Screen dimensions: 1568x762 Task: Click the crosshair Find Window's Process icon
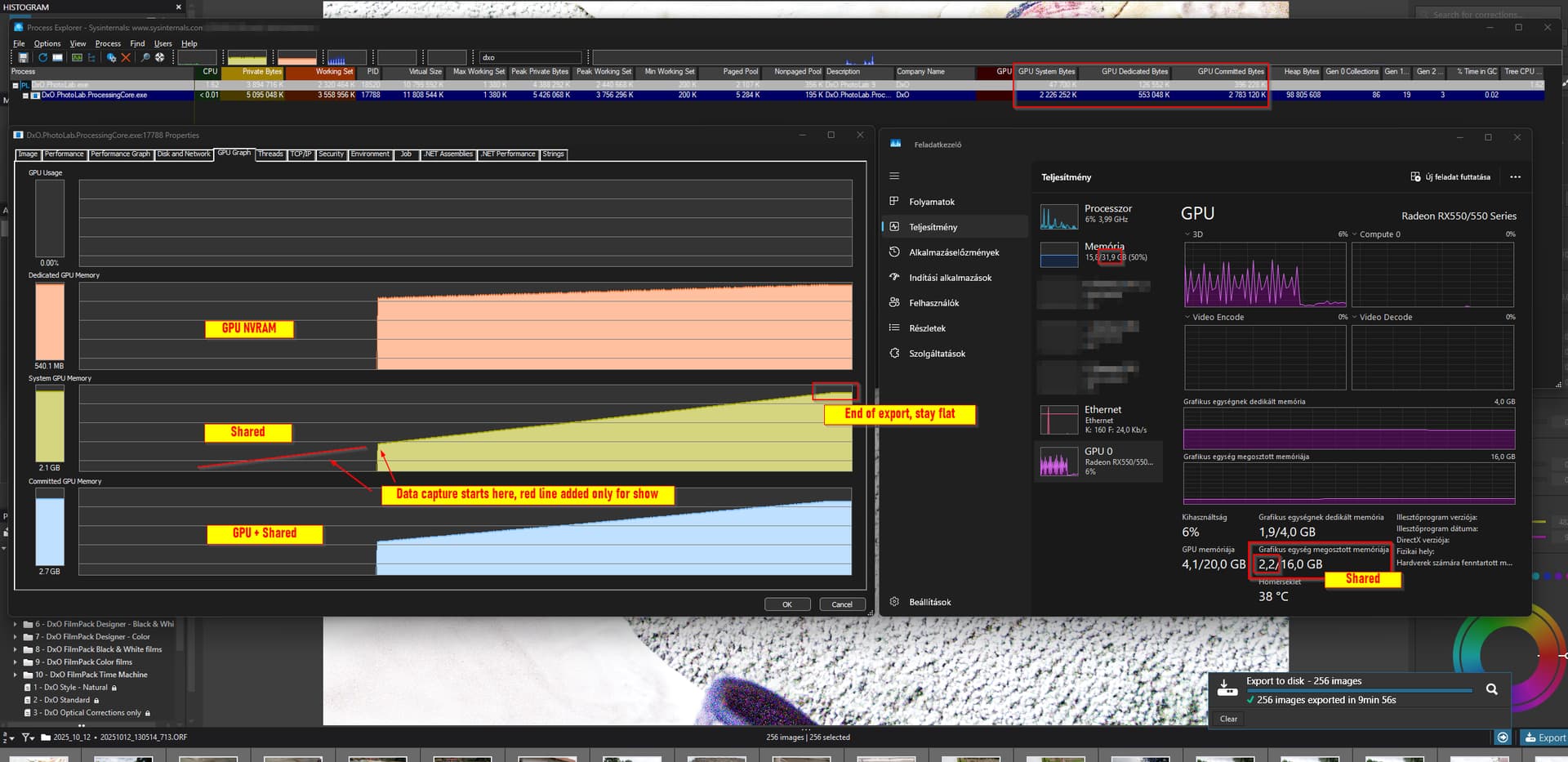(160, 58)
